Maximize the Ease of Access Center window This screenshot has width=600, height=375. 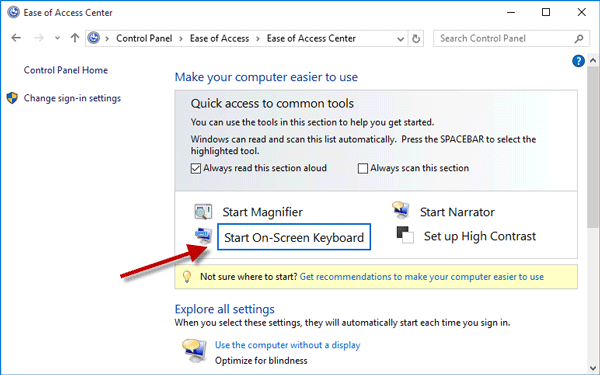(x=546, y=12)
